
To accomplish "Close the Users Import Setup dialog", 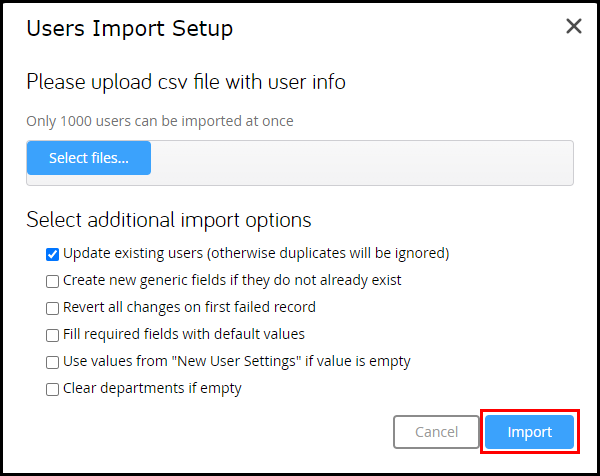I will coord(574,26).
